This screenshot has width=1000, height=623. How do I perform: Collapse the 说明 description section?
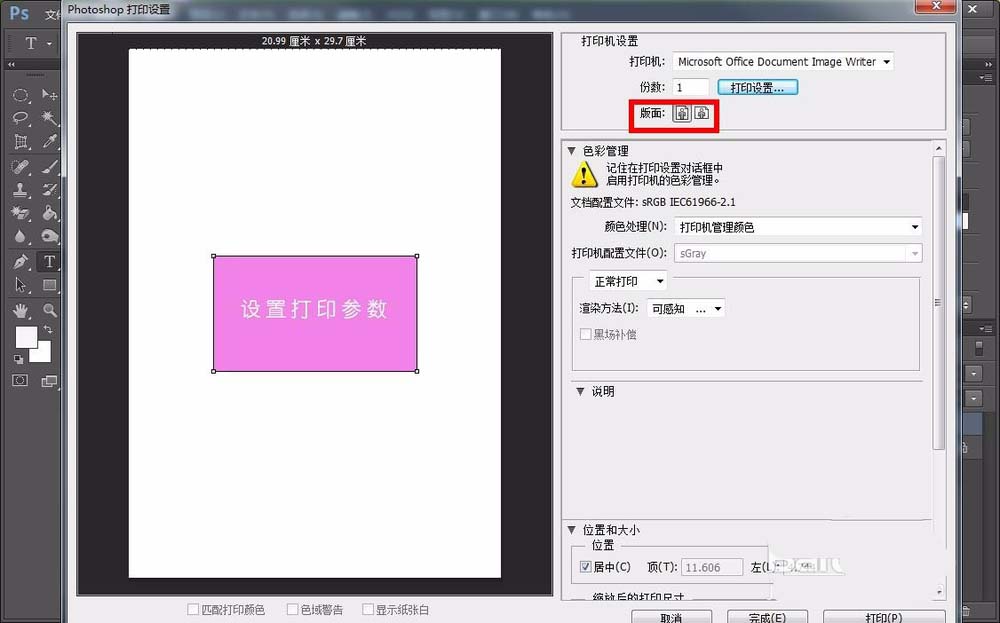580,392
